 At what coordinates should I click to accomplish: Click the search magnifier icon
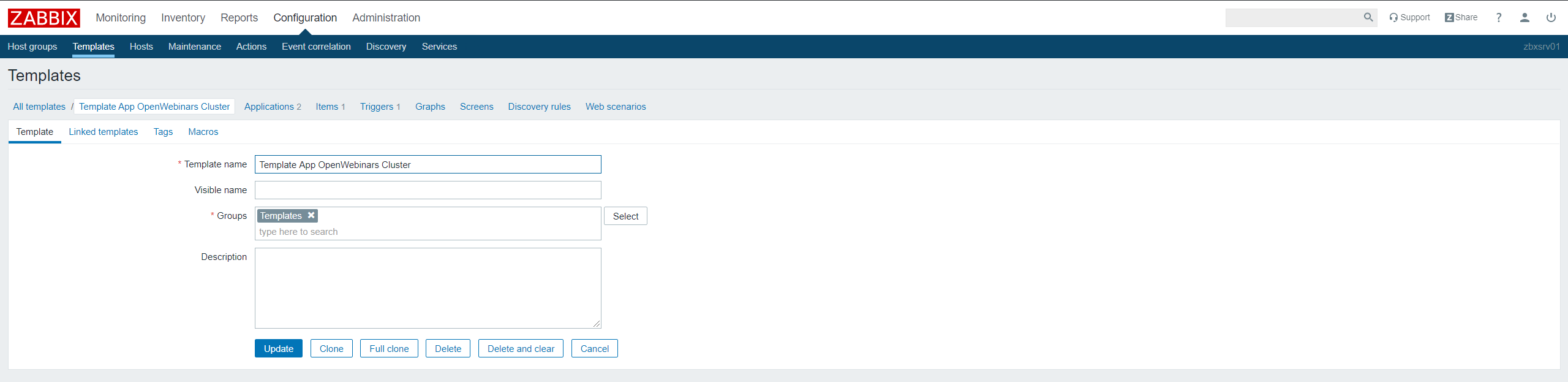pos(1368,17)
